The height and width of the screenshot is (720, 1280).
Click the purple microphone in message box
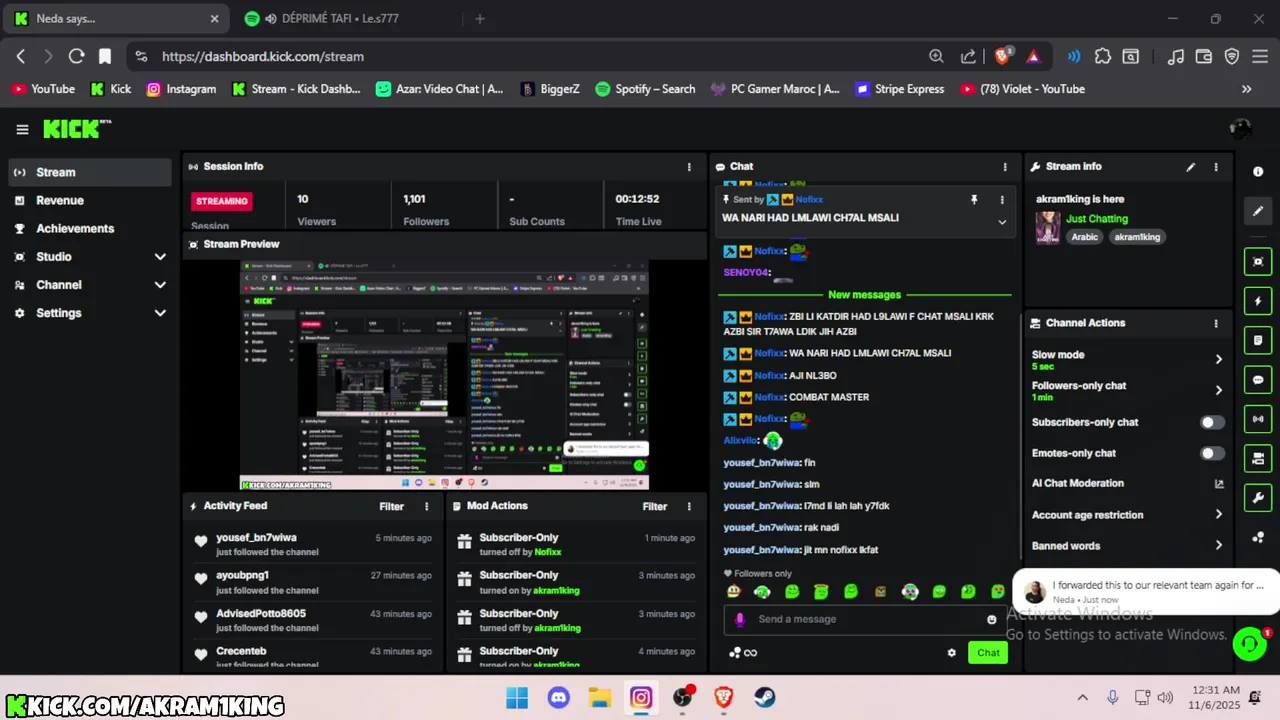[740, 619]
